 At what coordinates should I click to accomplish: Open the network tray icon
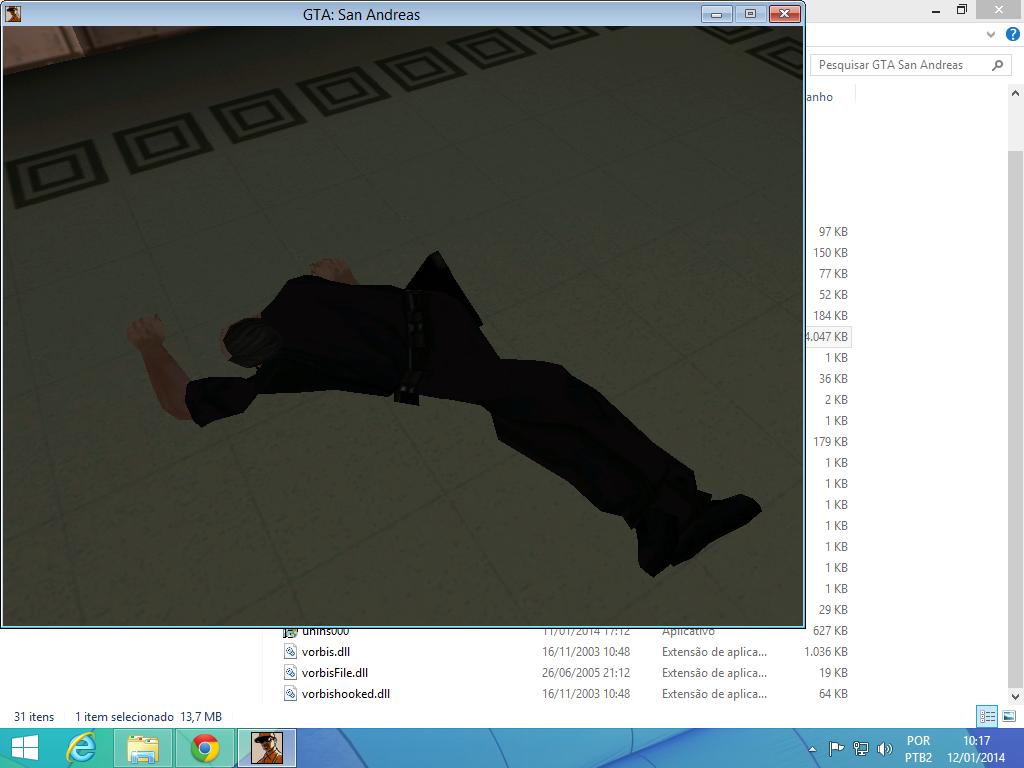click(x=861, y=748)
